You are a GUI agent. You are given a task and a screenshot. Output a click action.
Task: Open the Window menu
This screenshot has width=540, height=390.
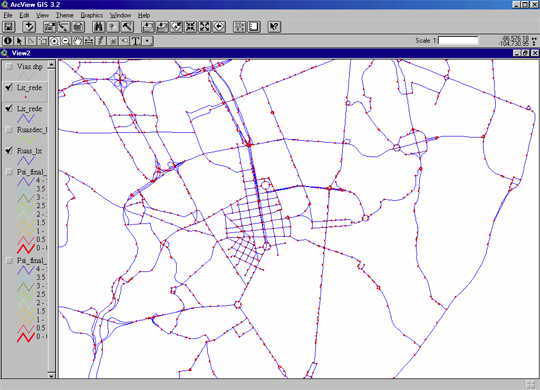(x=120, y=15)
